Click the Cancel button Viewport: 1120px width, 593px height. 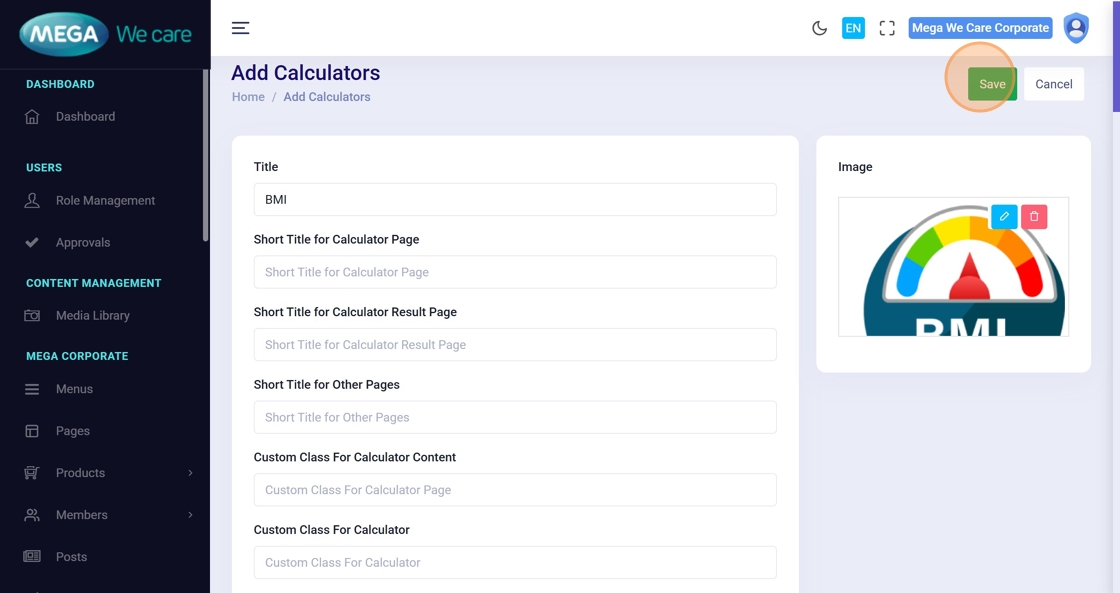coord(1053,84)
